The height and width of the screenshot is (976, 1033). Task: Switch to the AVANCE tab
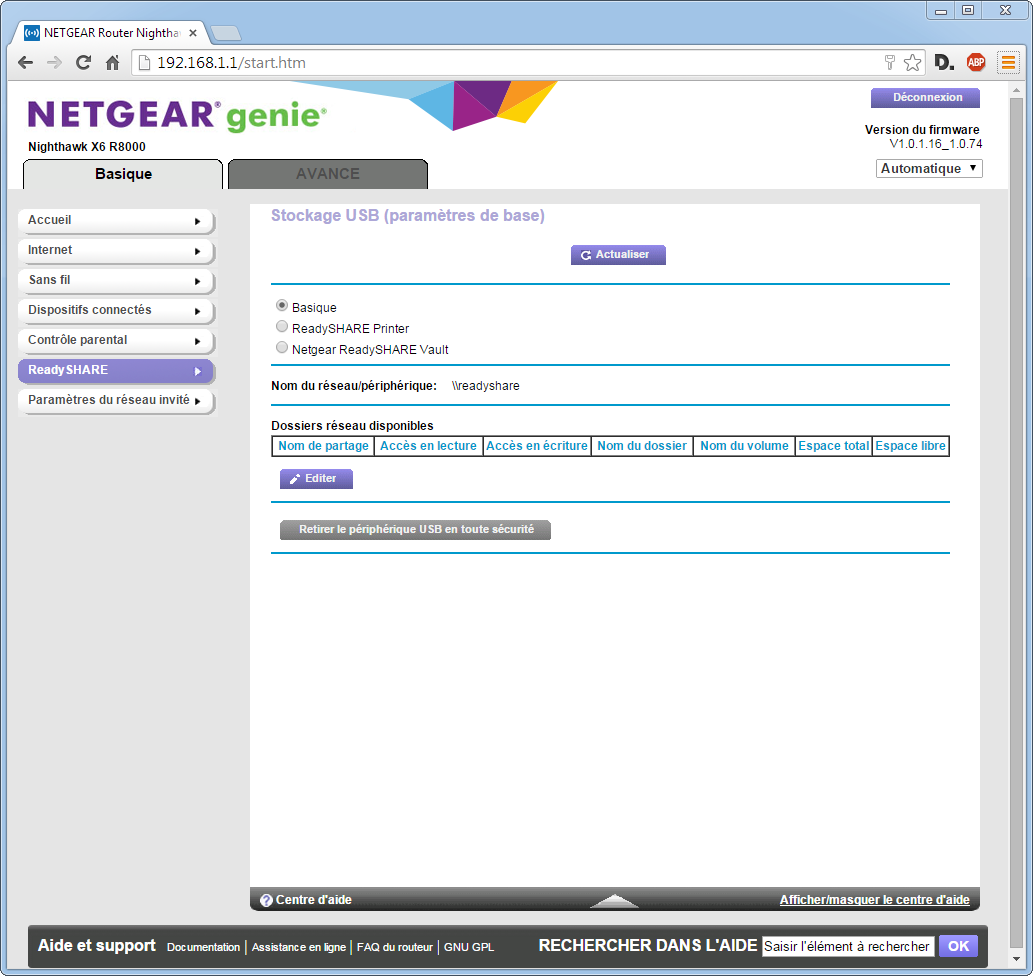pos(328,174)
